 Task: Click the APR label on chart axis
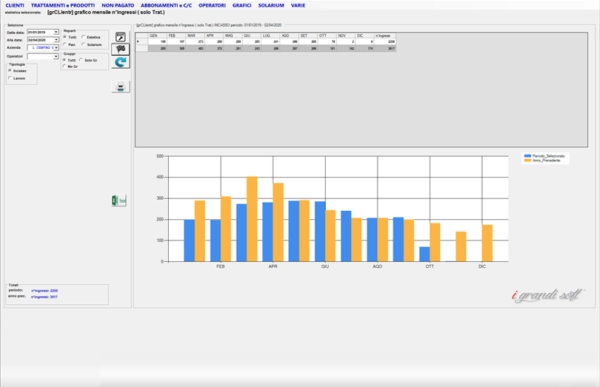[x=273, y=266]
